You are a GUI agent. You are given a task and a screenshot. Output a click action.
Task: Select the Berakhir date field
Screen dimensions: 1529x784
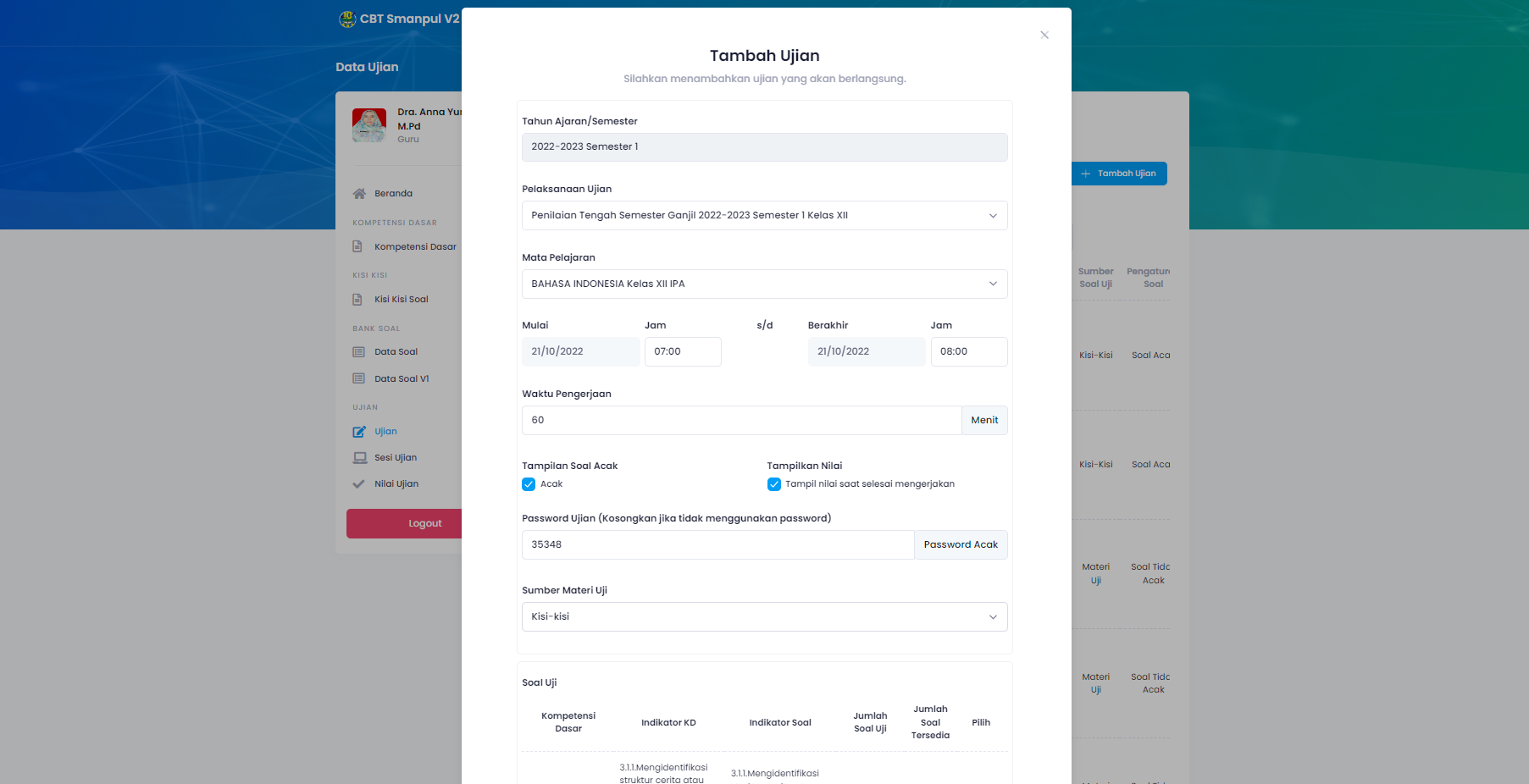866,352
